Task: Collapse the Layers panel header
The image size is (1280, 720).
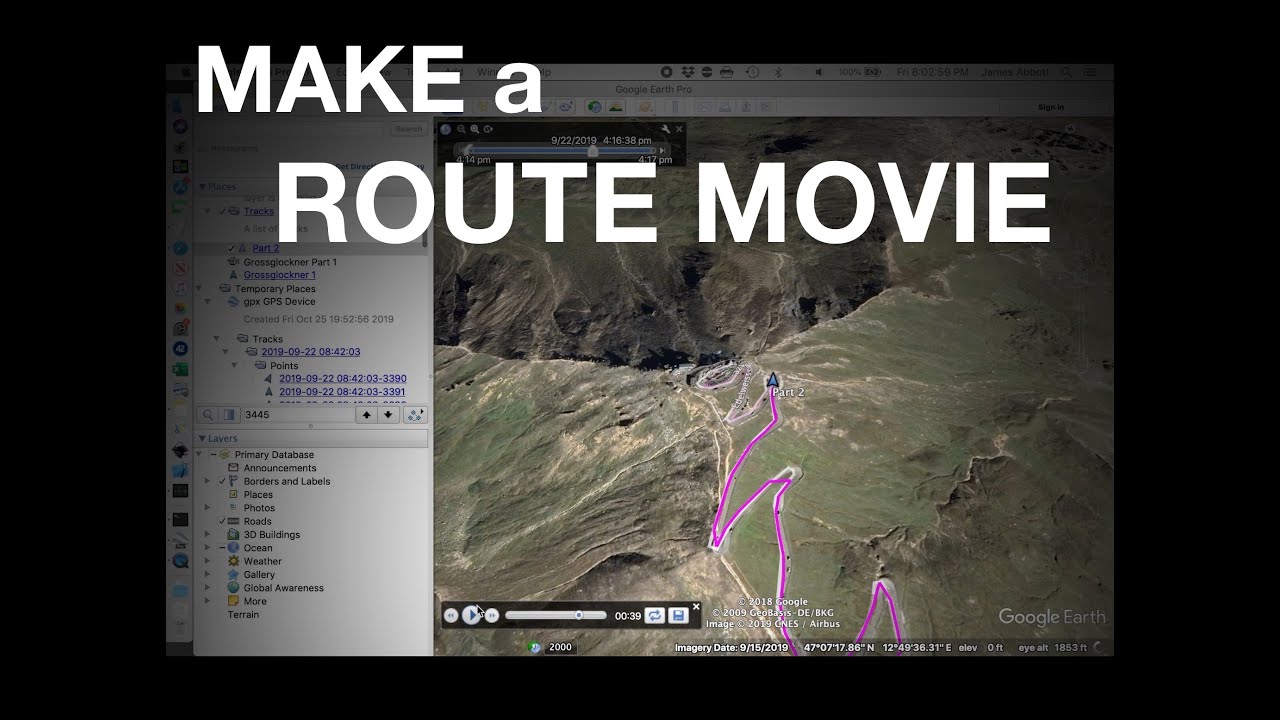Action: tap(203, 439)
